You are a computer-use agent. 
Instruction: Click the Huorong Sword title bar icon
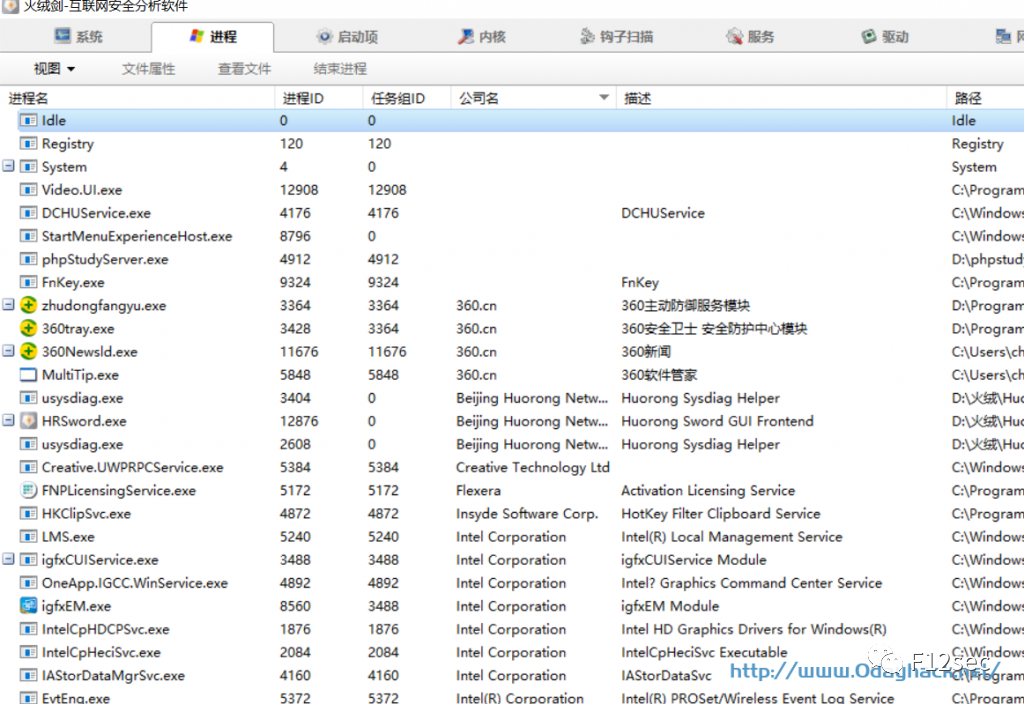coord(9,6)
